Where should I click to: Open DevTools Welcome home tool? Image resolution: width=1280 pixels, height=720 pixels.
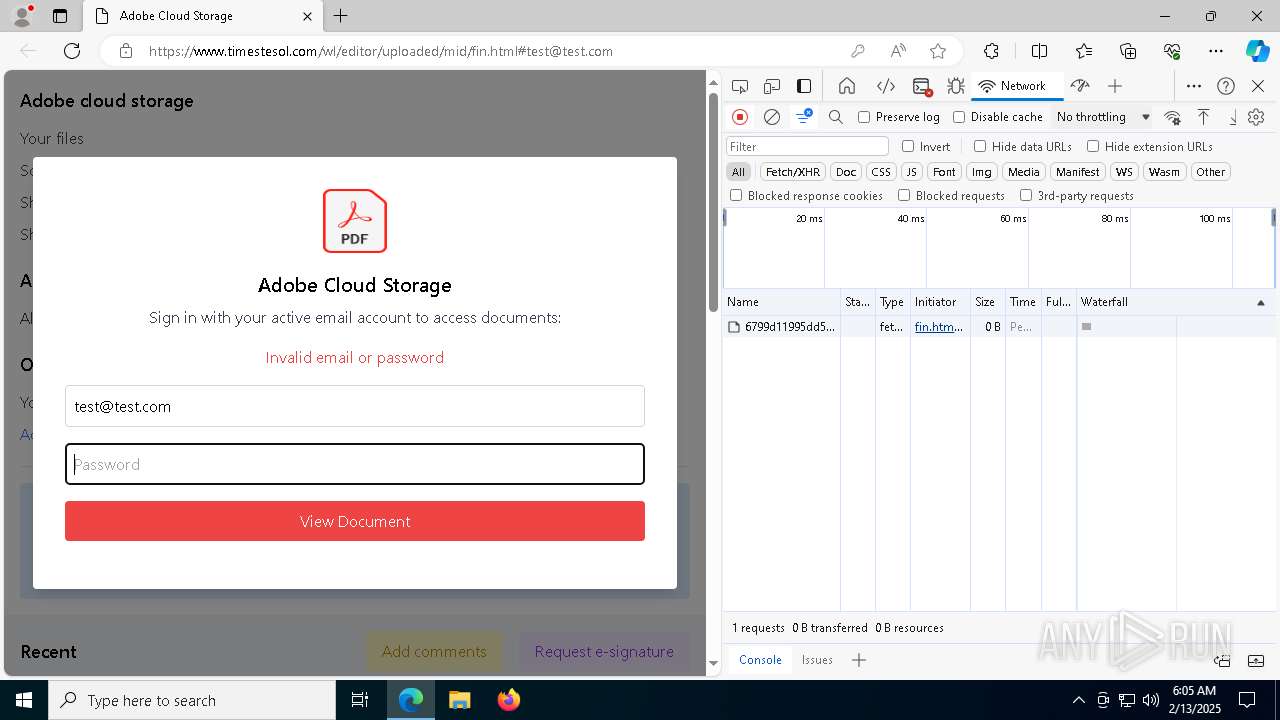(x=847, y=86)
